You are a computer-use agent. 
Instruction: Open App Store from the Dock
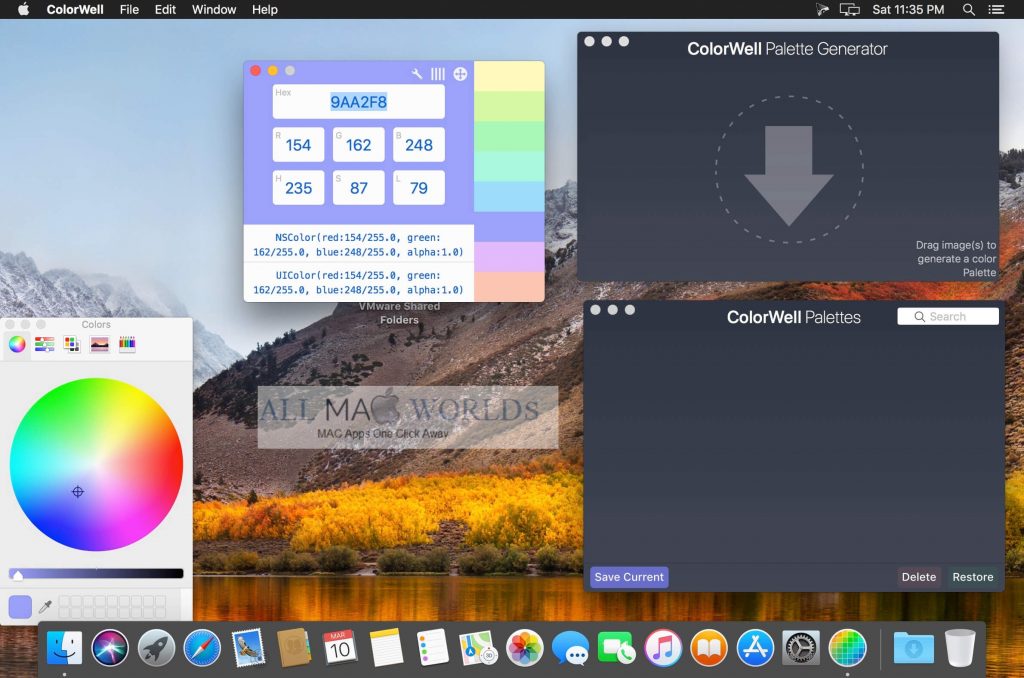tap(755, 648)
